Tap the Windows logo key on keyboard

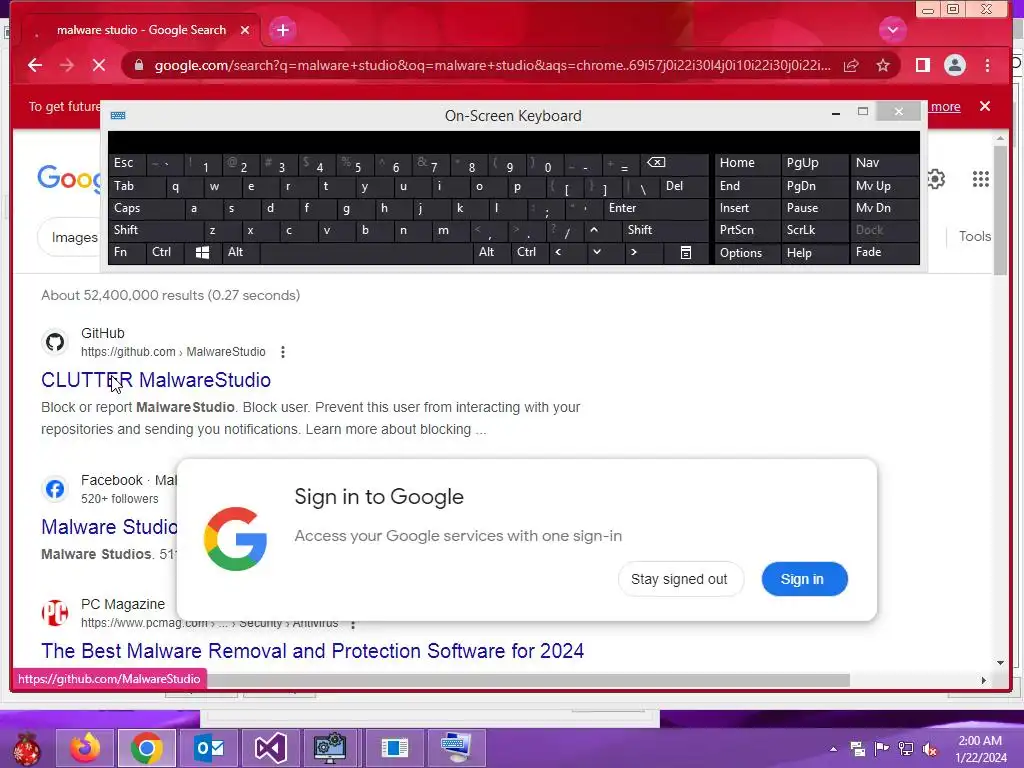tap(202, 253)
